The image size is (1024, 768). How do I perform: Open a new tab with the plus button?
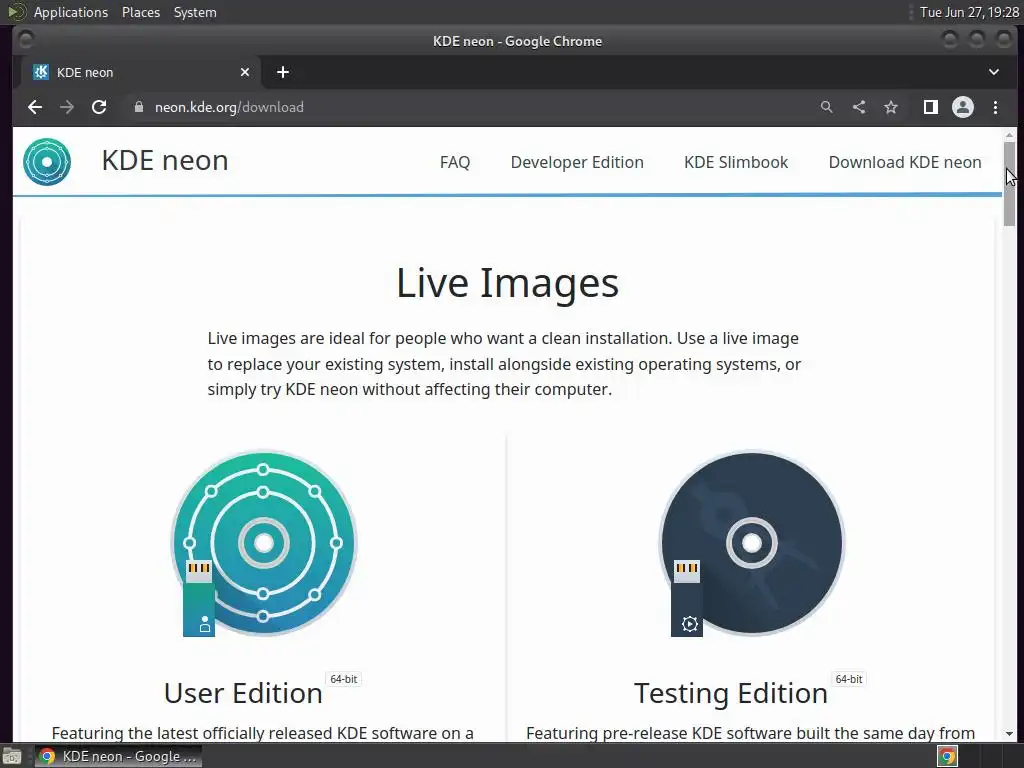pyautogui.click(x=283, y=72)
